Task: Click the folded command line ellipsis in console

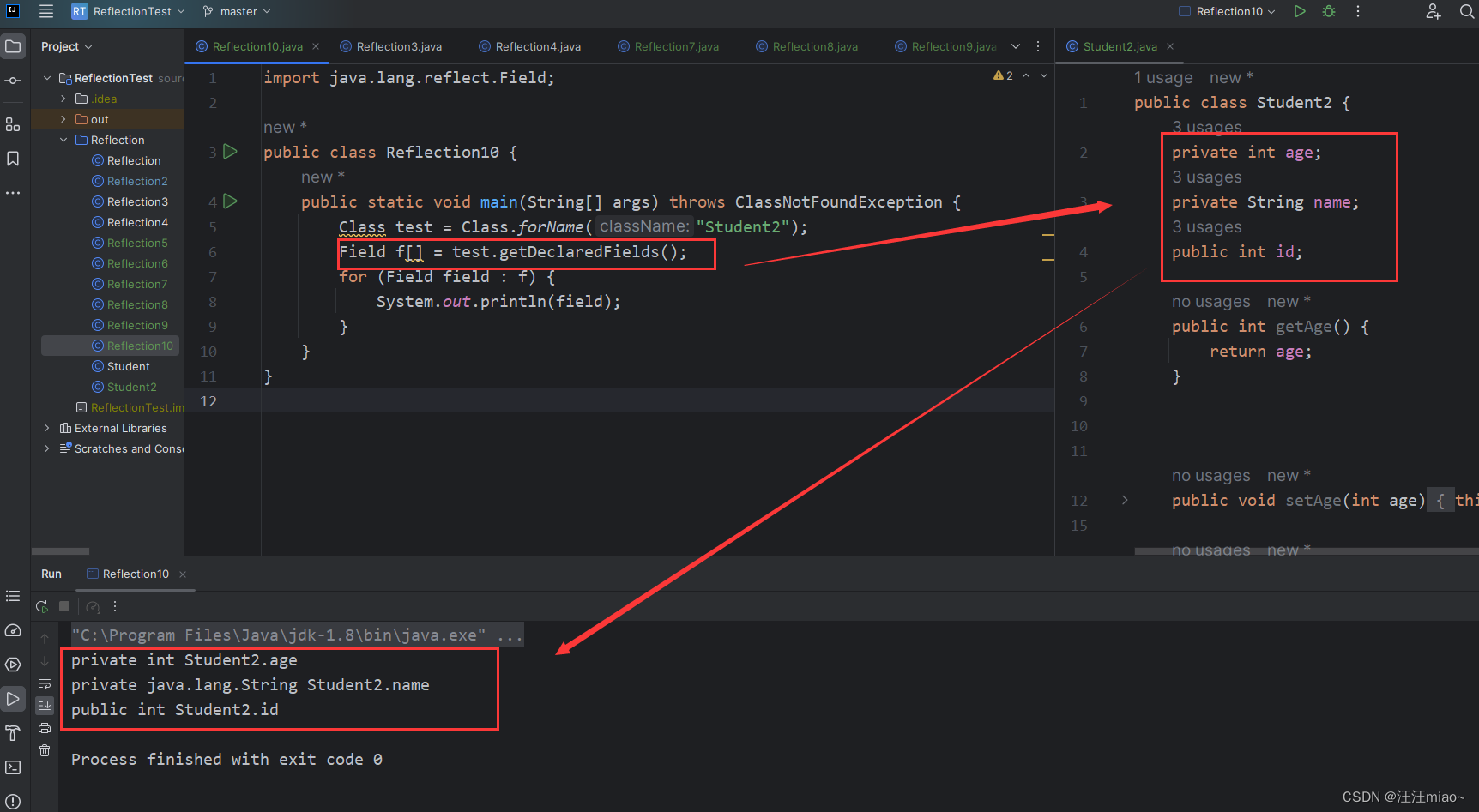Action: (510, 635)
